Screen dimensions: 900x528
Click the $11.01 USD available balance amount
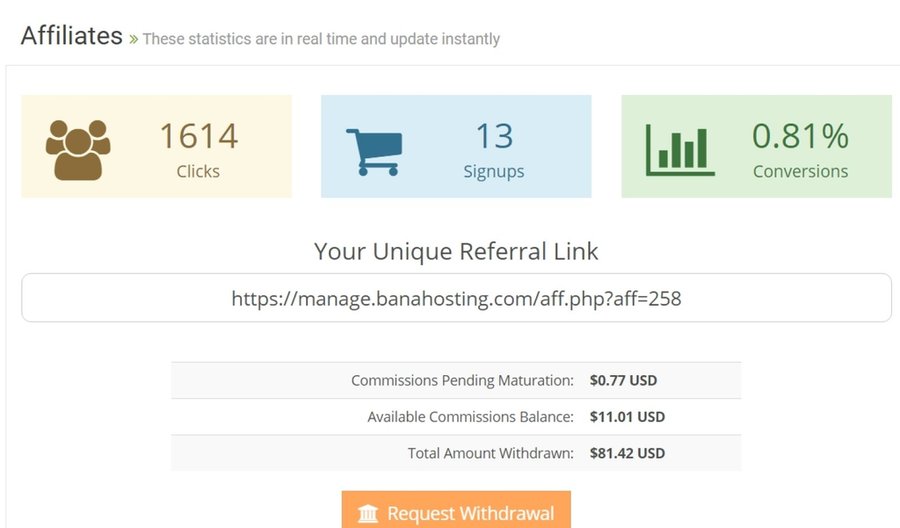click(627, 417)
